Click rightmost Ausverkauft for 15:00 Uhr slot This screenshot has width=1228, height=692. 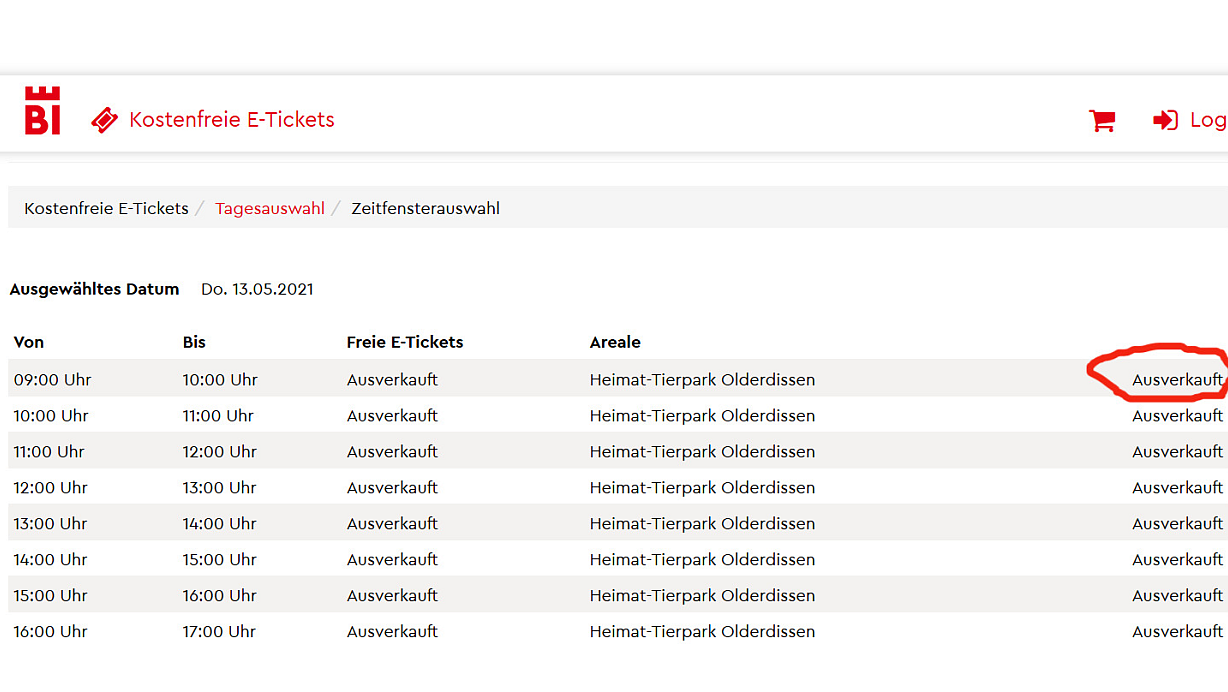pyautogui.click(x=1177, y=596)
